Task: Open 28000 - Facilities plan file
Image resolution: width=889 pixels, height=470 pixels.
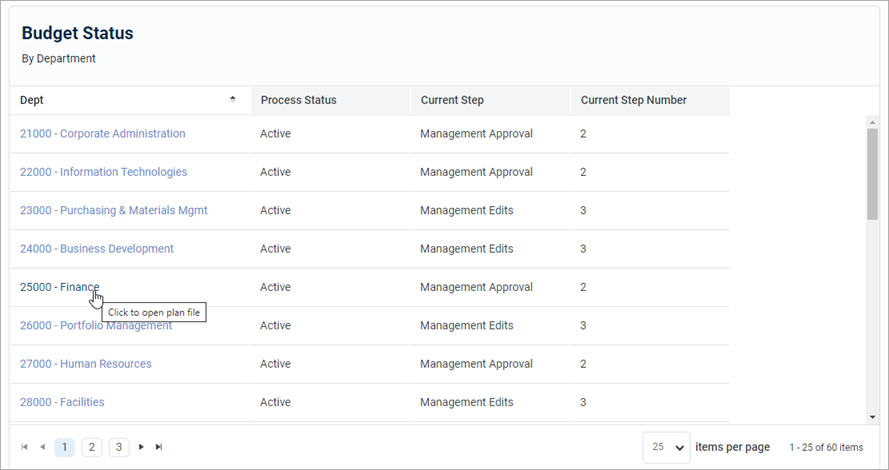Action: [62, 402]
